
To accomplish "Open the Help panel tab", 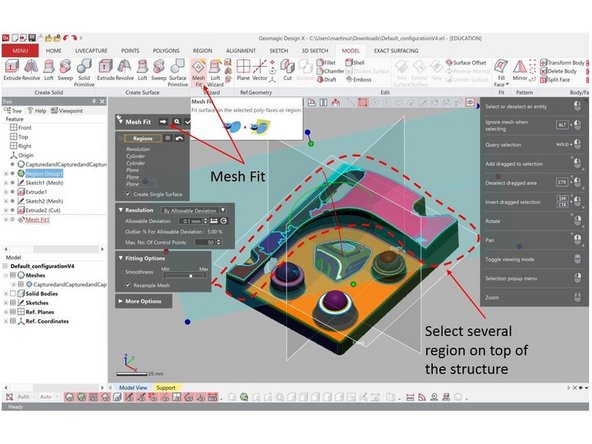I will coord(37,111).
